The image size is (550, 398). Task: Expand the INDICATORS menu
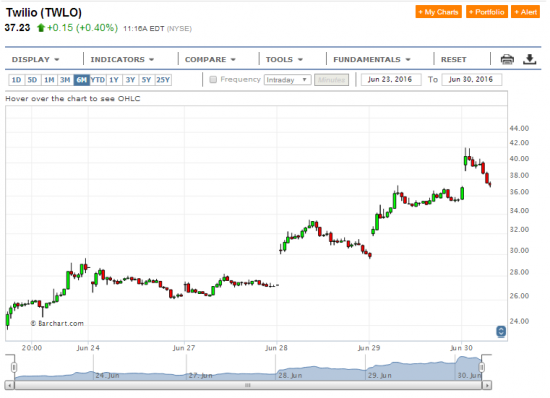pos(122,60)
